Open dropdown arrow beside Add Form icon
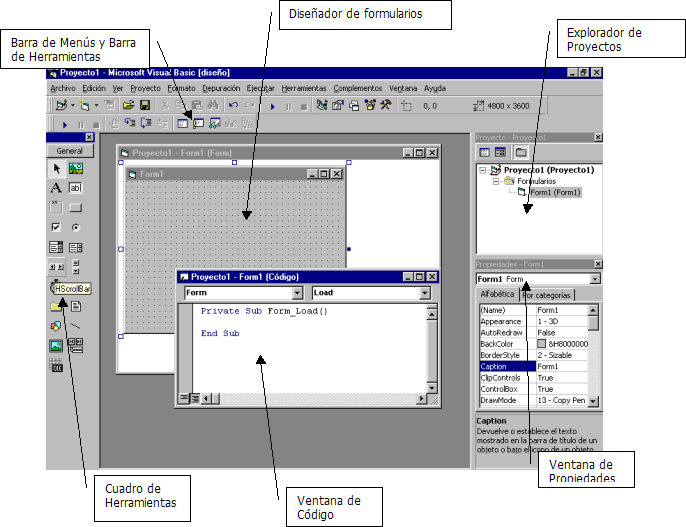686x527 pixels. [x=96, y=105]
